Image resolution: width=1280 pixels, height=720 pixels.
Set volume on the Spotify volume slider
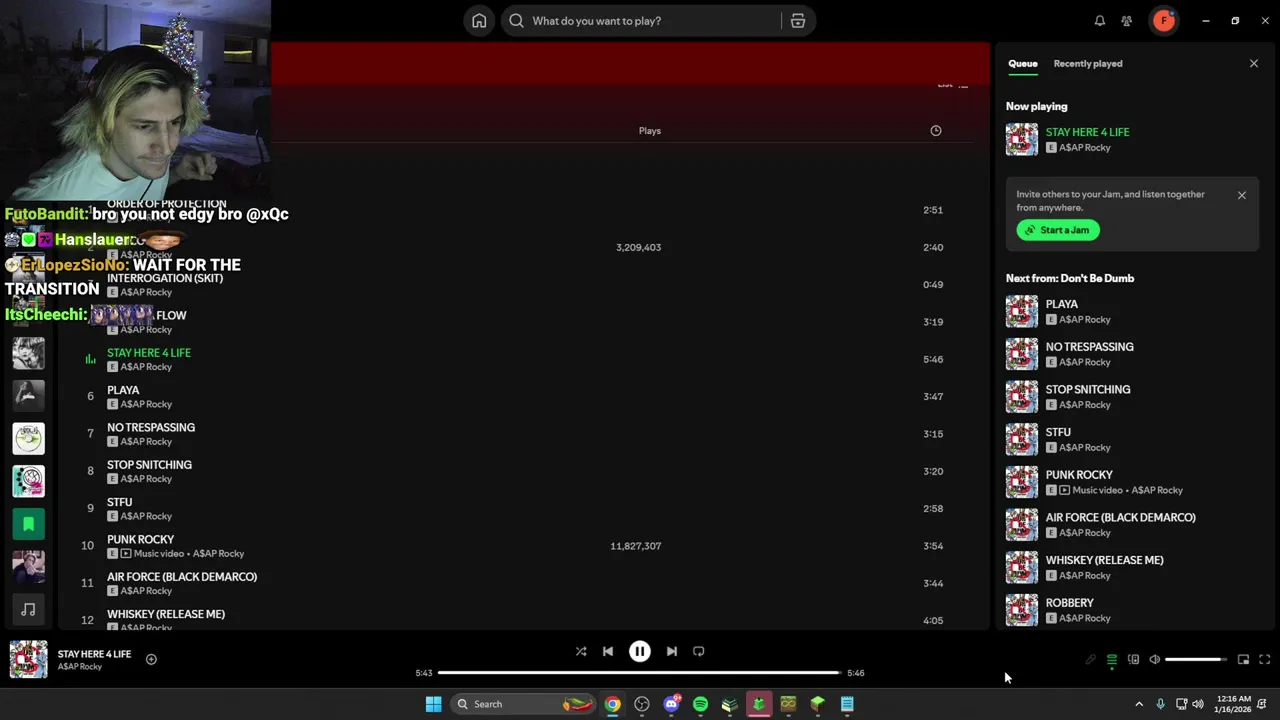[1195, 660]
